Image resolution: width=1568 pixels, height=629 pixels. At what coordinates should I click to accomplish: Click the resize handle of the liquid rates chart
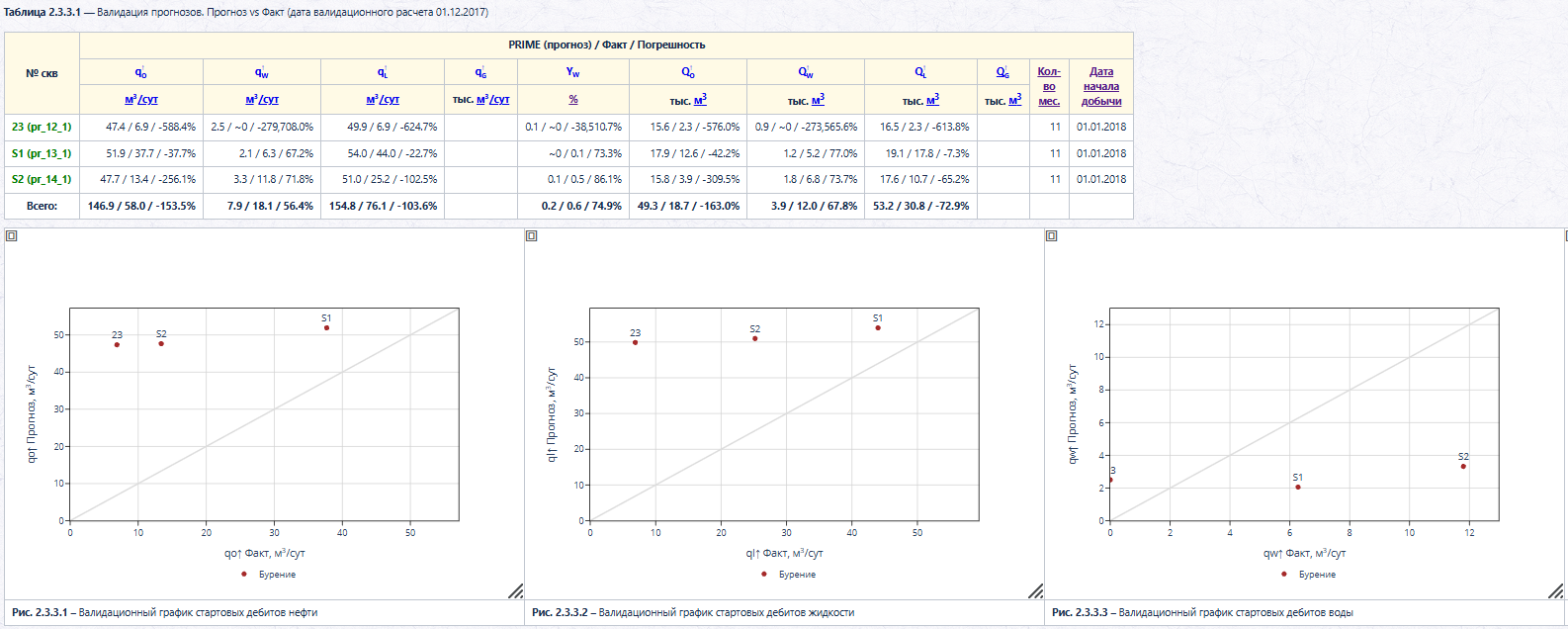(1036, 591)
